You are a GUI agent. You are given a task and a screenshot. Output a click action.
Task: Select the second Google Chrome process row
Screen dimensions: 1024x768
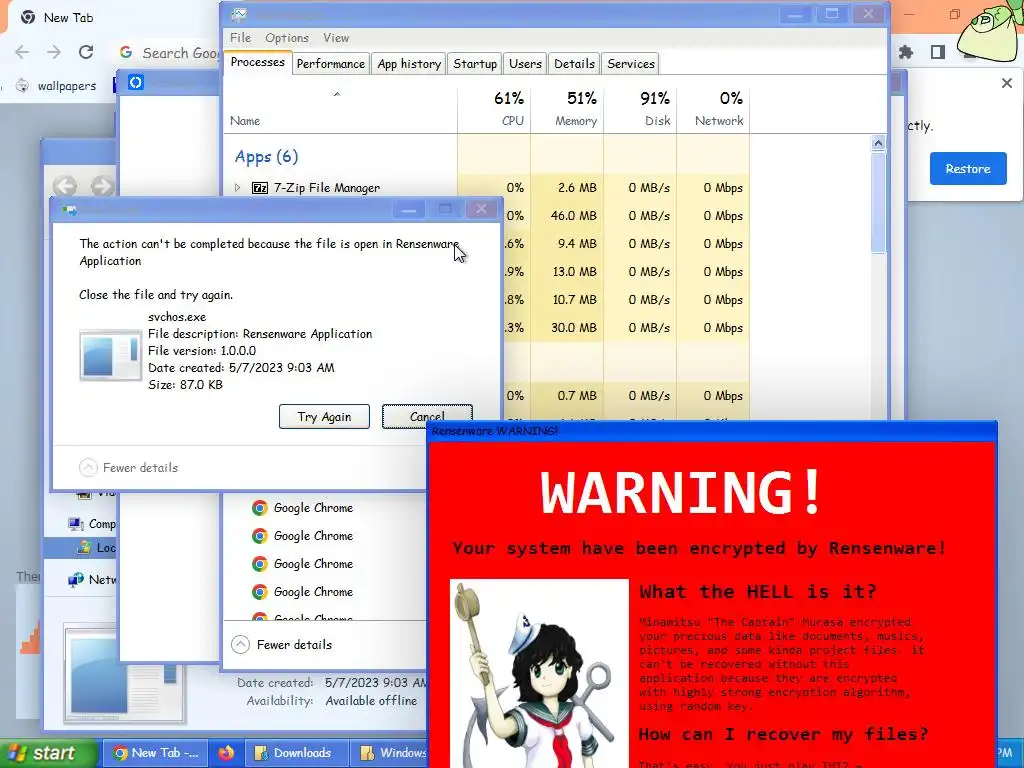coord(325,536)
